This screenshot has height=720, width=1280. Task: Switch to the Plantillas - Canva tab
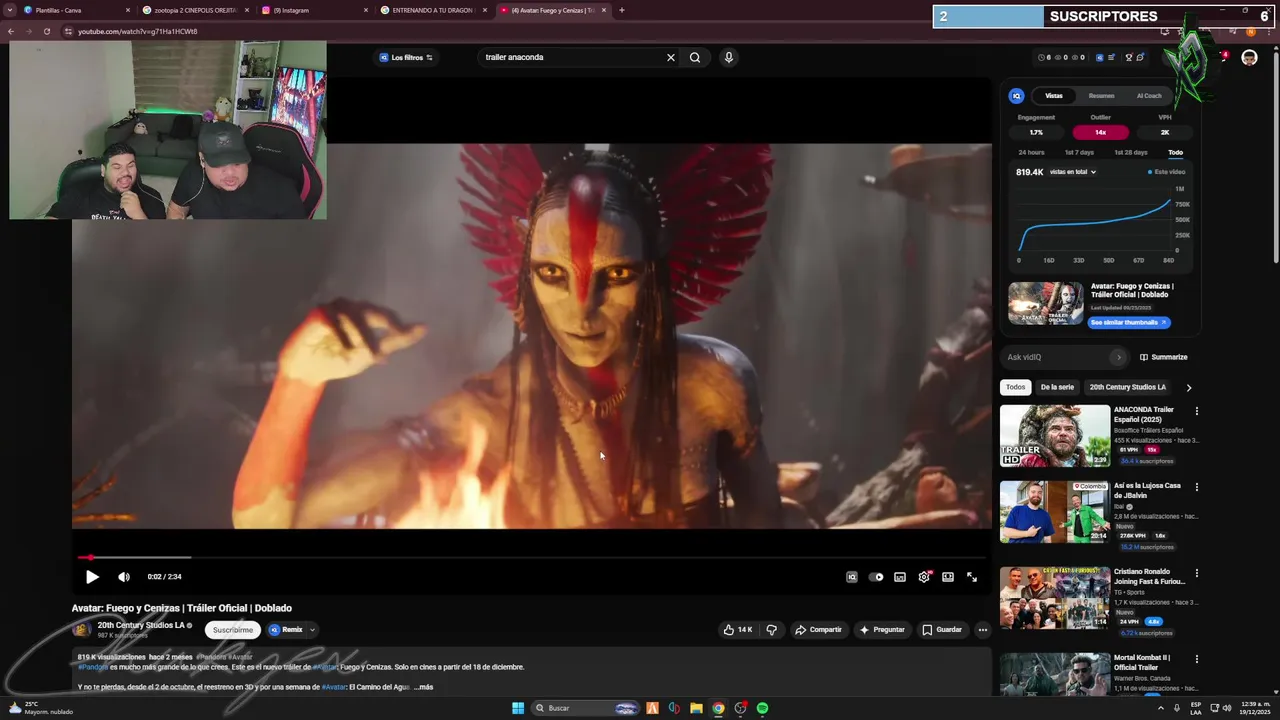pos(70,10)
